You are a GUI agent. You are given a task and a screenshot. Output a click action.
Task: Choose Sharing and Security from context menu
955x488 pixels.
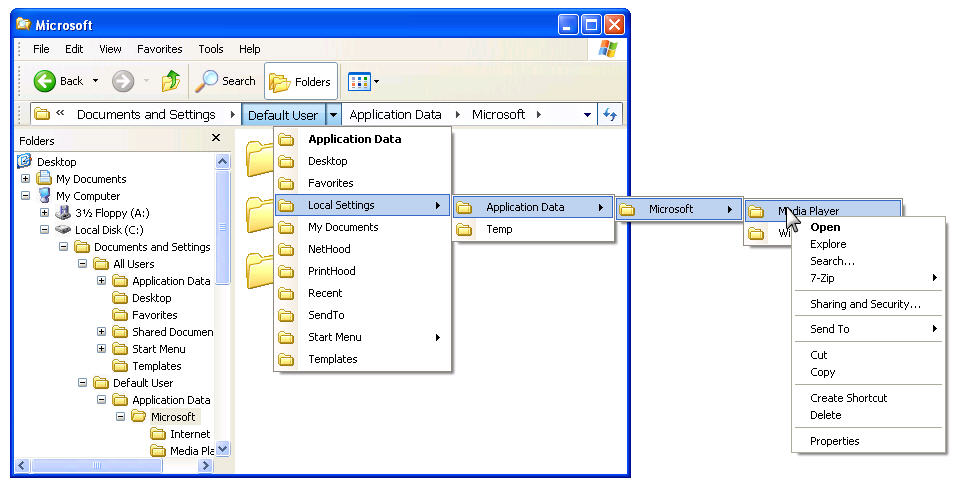click(868, 304)
